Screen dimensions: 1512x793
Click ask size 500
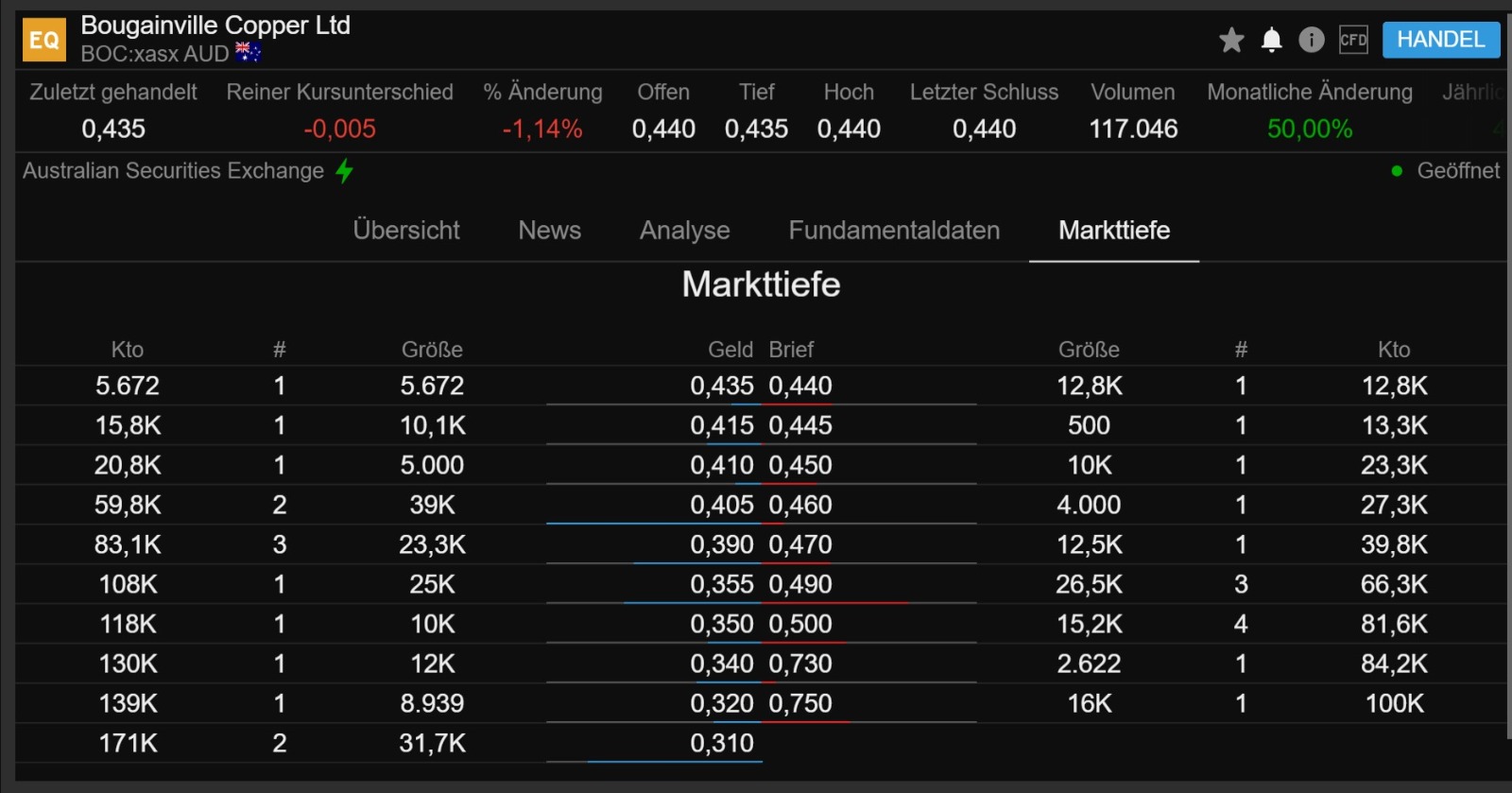point(1089,425)
